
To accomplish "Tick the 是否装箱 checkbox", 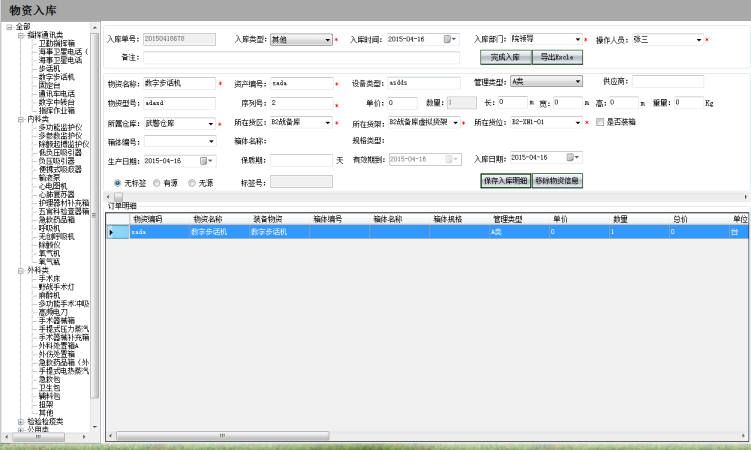I will [600, 122].
